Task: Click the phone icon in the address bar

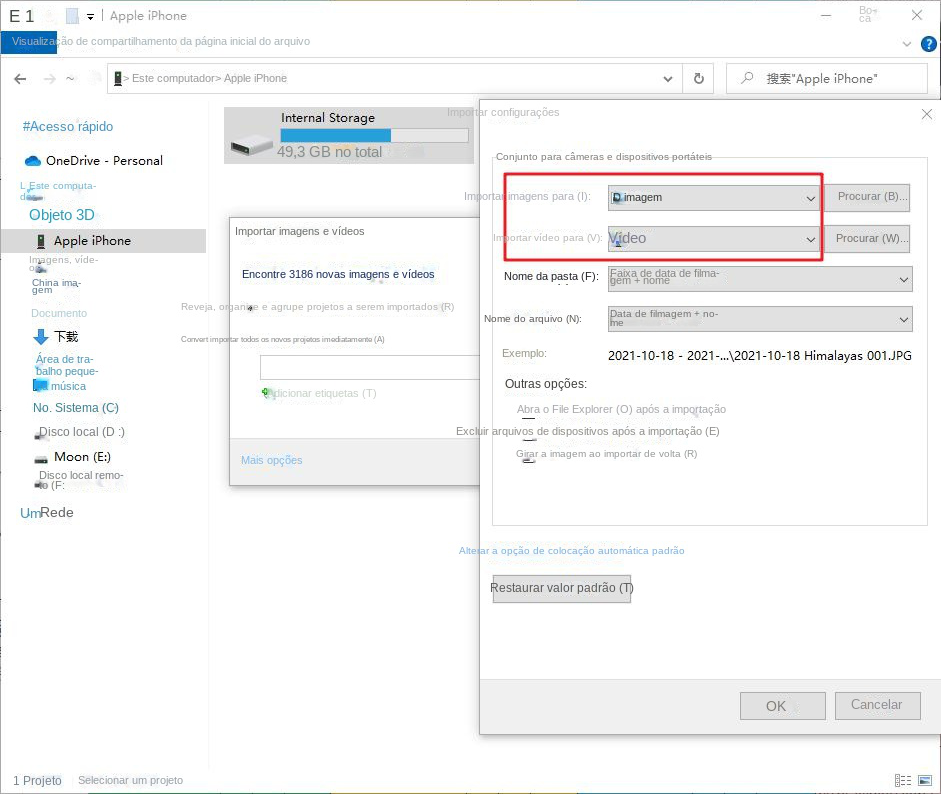Action: click(118, 78)
